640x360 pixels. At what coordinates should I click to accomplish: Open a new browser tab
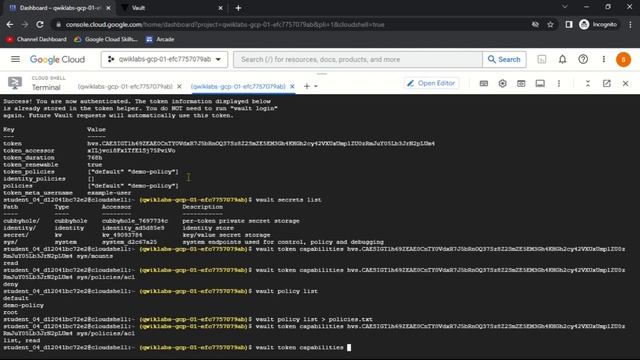tap(238, 8)
